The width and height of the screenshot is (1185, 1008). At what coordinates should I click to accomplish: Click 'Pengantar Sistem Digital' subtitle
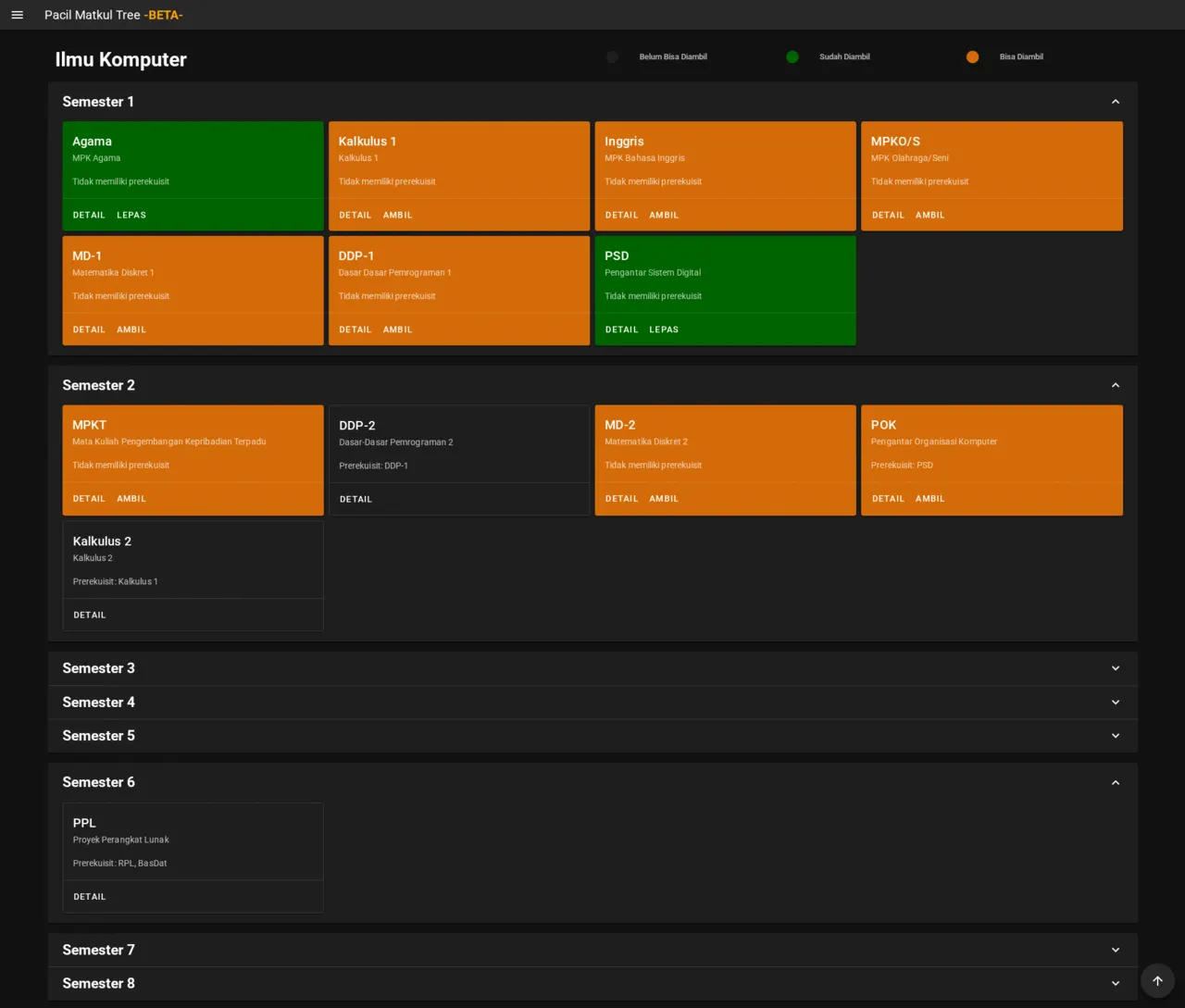(653, 273)
